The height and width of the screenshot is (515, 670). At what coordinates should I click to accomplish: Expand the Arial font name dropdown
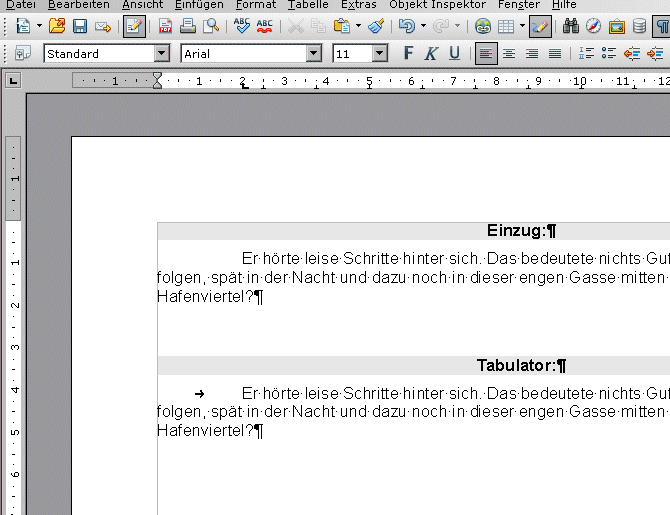tap(313, 54)
